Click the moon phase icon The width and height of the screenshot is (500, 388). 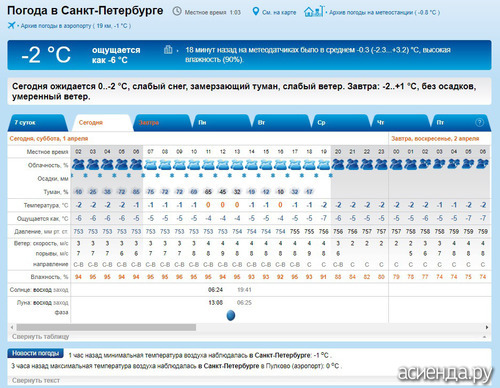pos(231,315)
